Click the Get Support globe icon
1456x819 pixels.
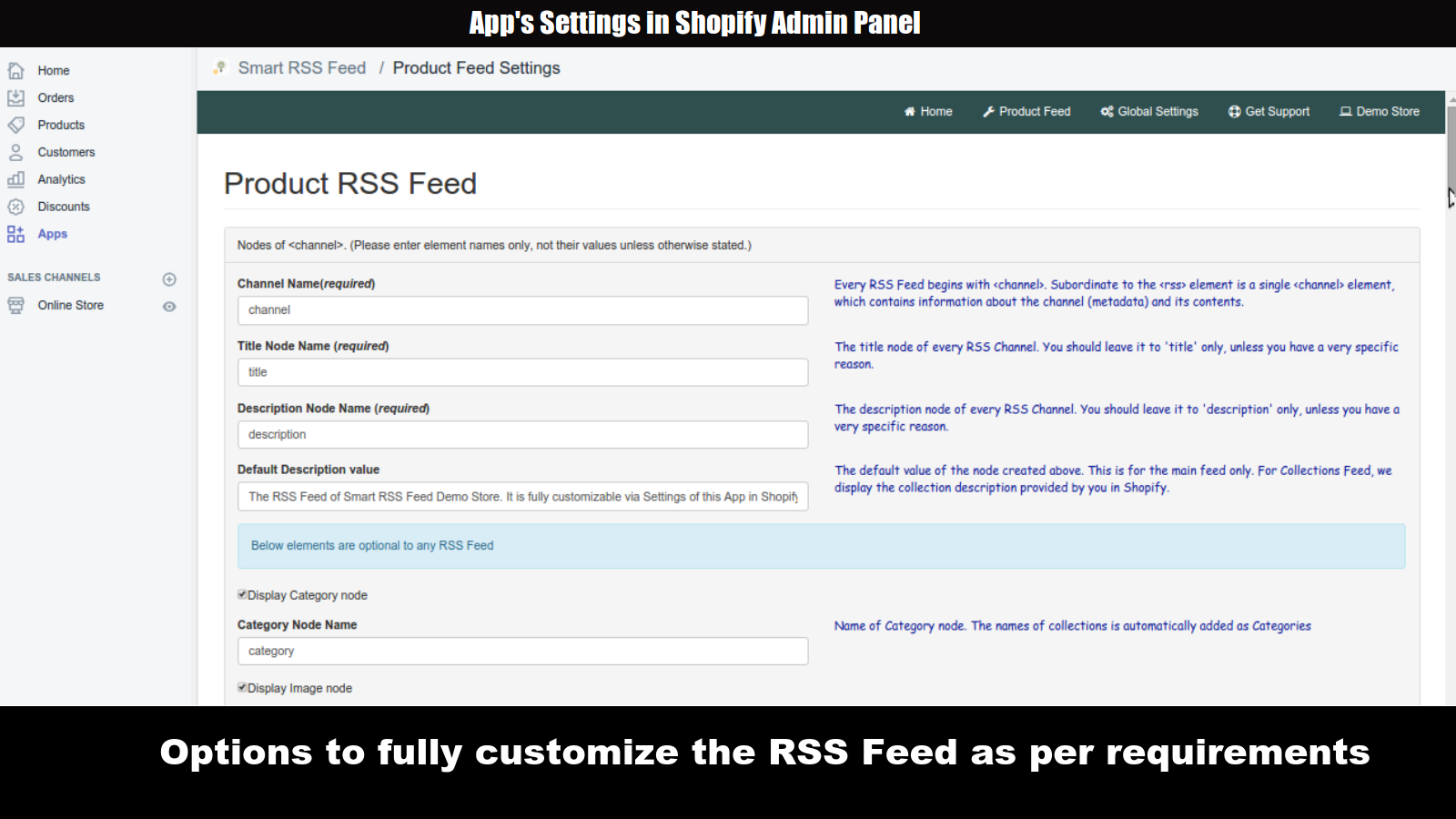(x=1235, y=111)
